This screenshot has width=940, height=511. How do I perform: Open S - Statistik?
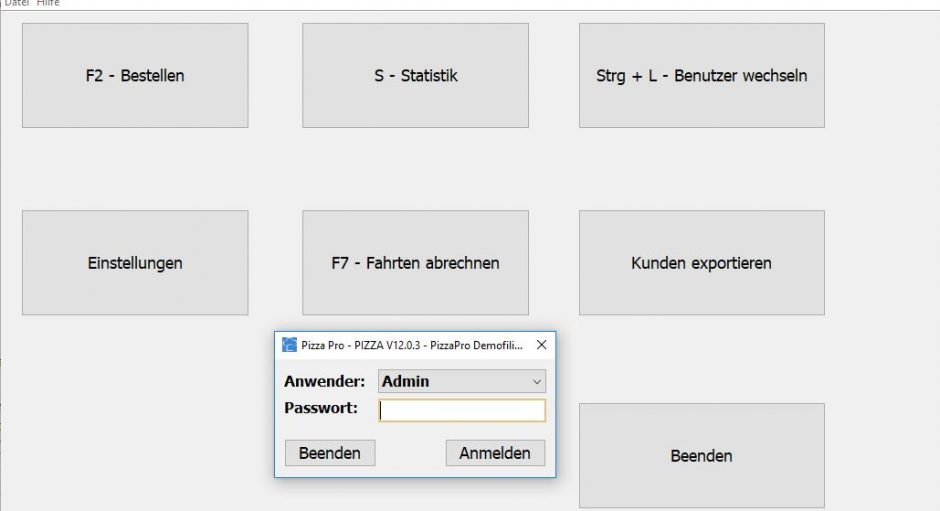[x=415, y=76]
